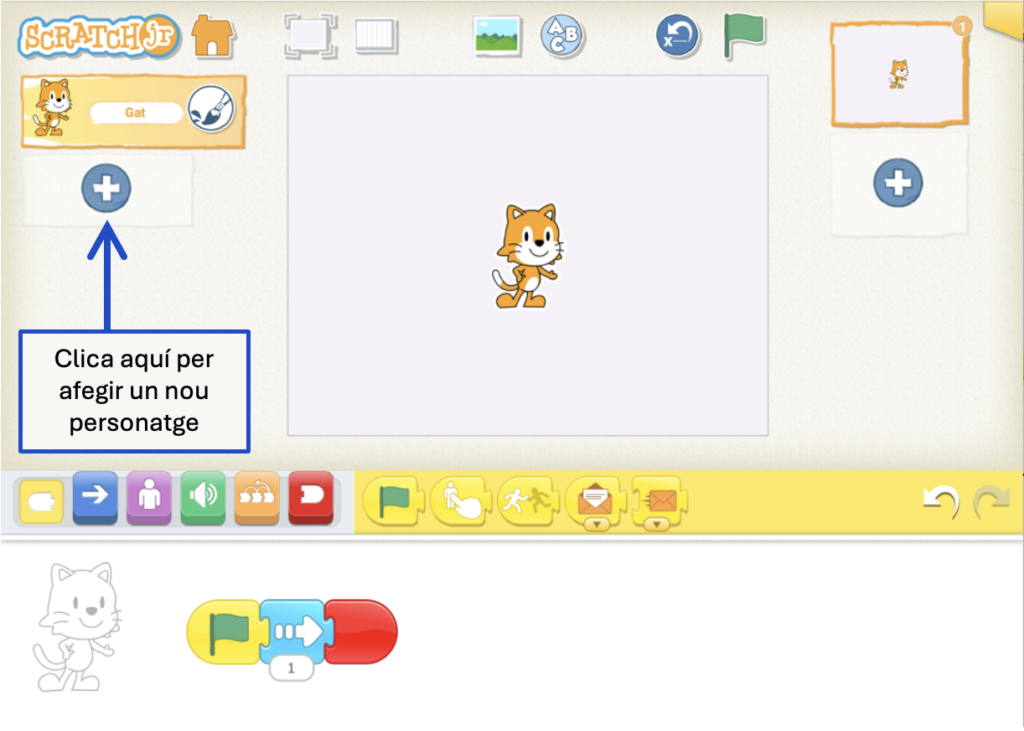Select the purple looks blocks category
1024x731 pixels.
pos(149,497)
